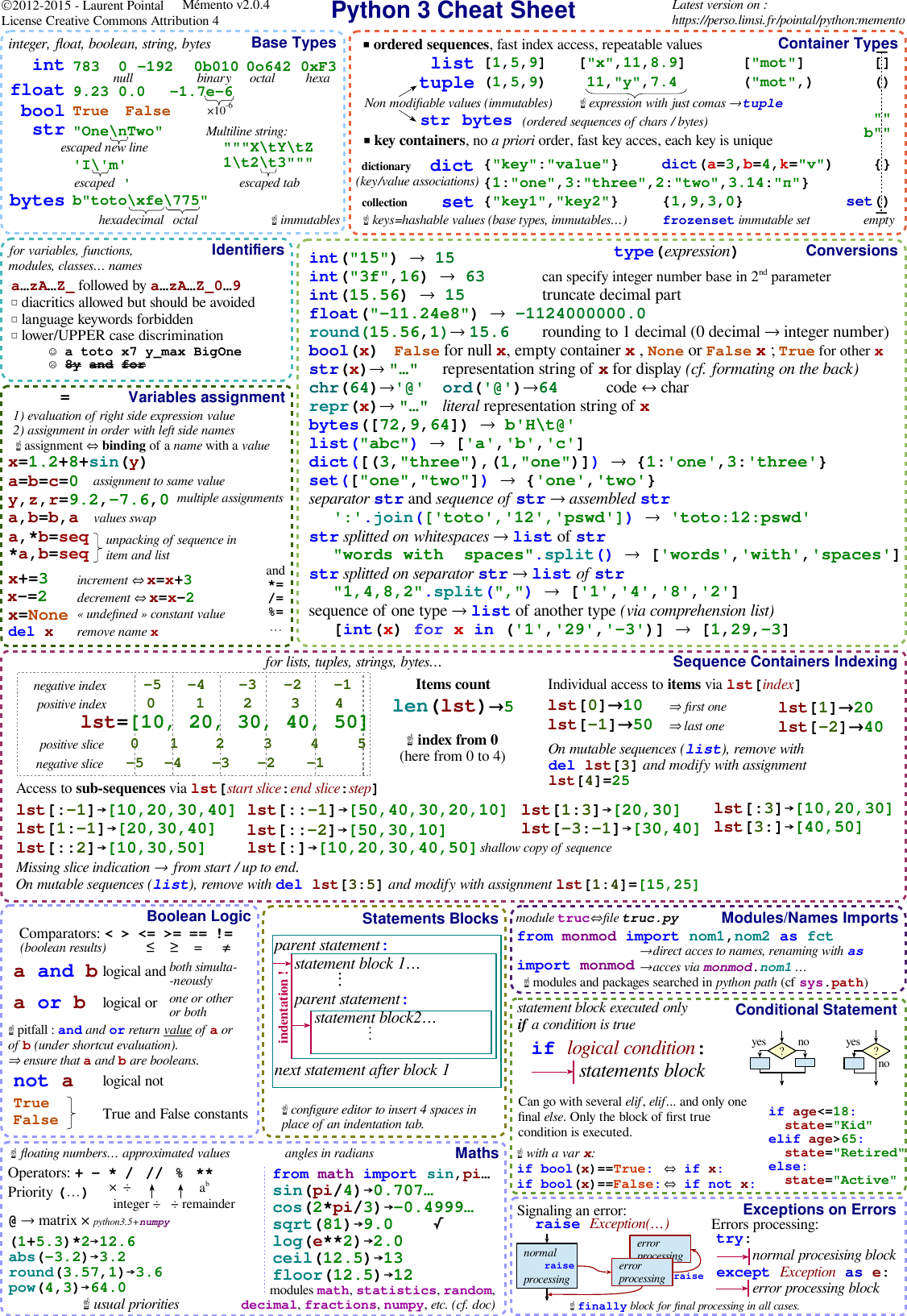Click the if/else flowchart diamond with yes and no branches
Image resolution: width=907 pixels, height=1316 pixels.
[781, 1051]
